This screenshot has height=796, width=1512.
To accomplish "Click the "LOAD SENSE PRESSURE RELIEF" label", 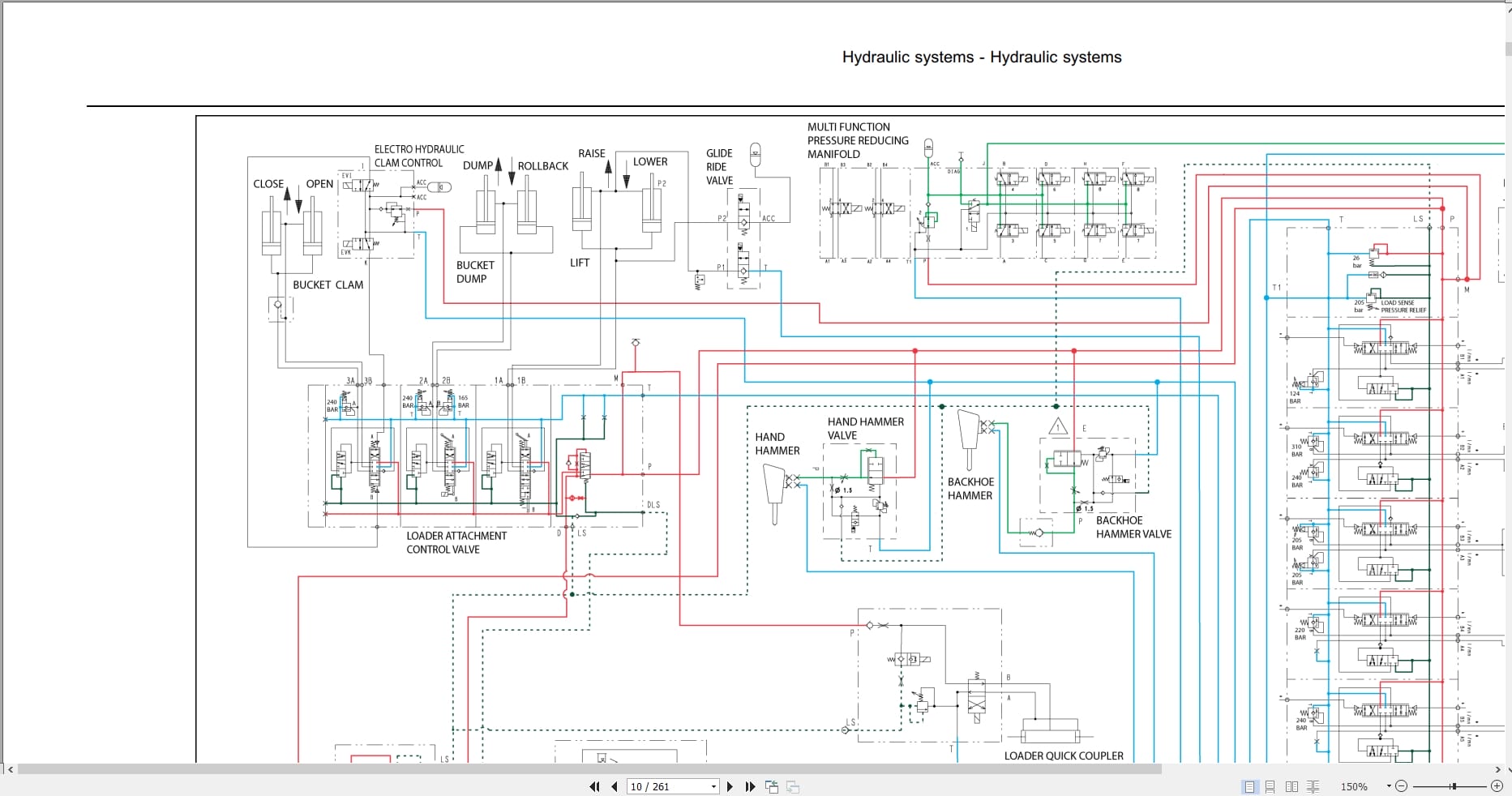I will coord(1403,306).
